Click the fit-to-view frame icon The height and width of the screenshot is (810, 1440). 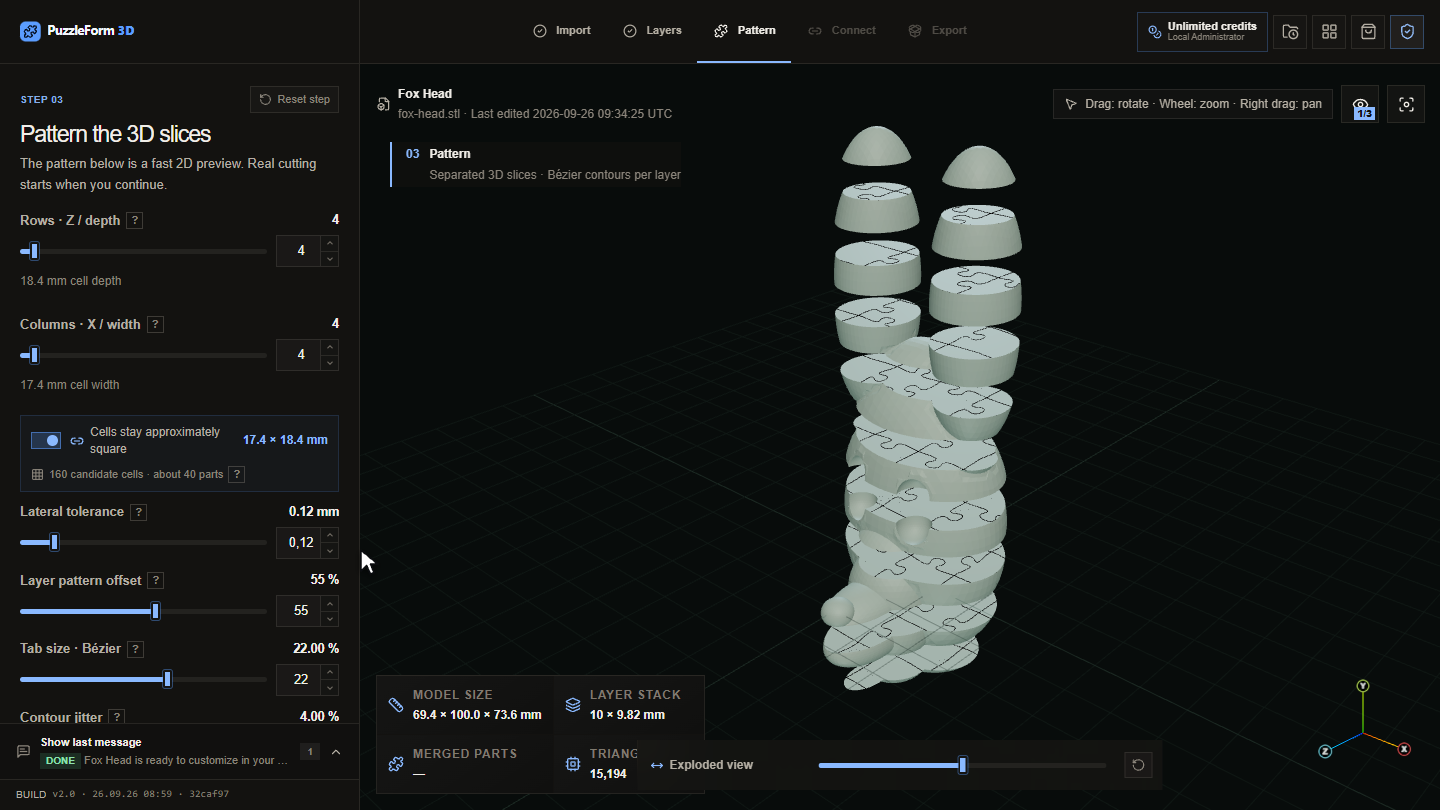point(1406,104)
